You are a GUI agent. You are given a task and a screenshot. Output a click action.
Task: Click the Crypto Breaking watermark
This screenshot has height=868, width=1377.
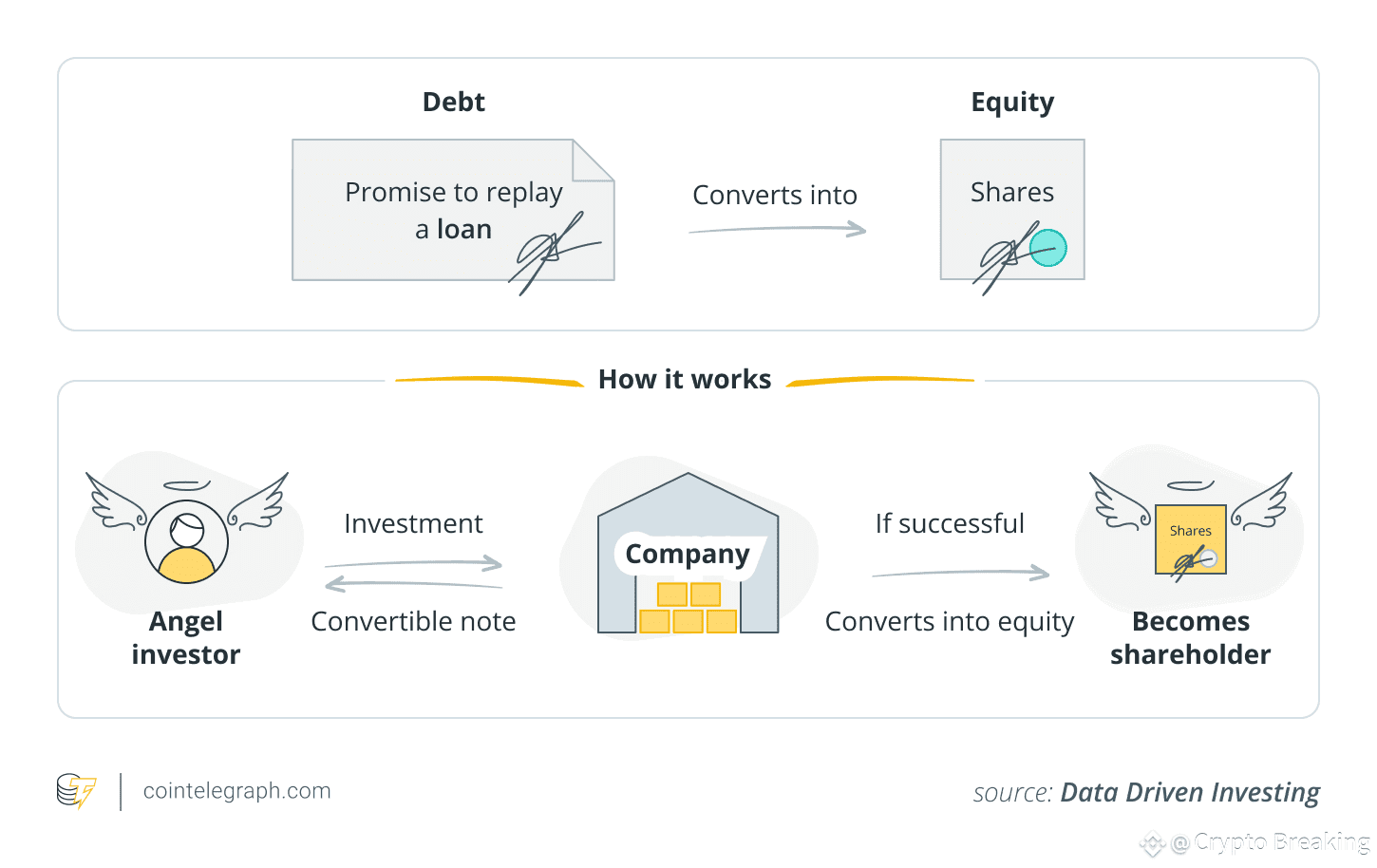(1271, 842)
